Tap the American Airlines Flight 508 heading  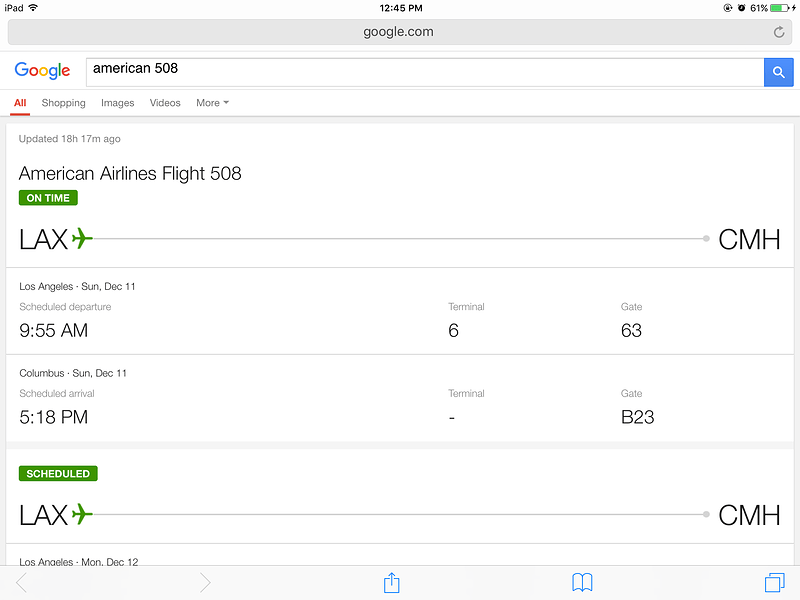pos(130,173)
